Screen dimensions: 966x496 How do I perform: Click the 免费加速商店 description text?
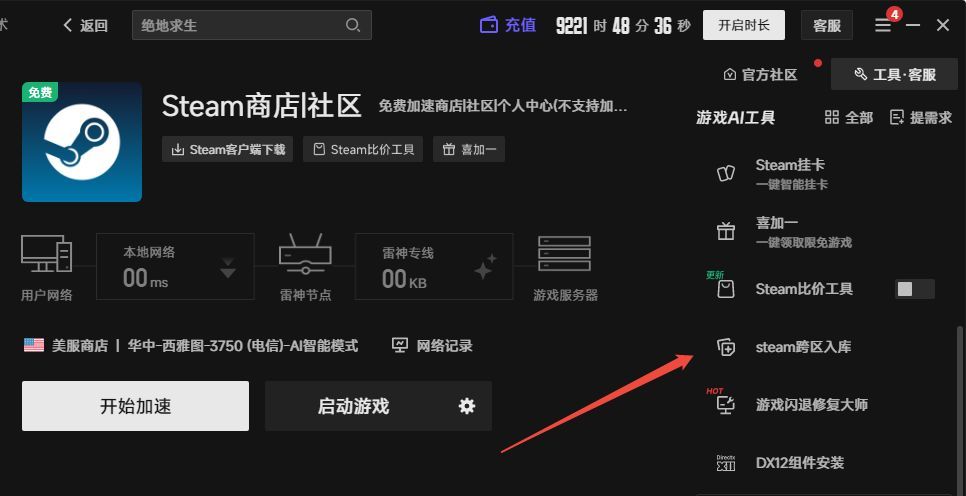click(x=503, y=107)
